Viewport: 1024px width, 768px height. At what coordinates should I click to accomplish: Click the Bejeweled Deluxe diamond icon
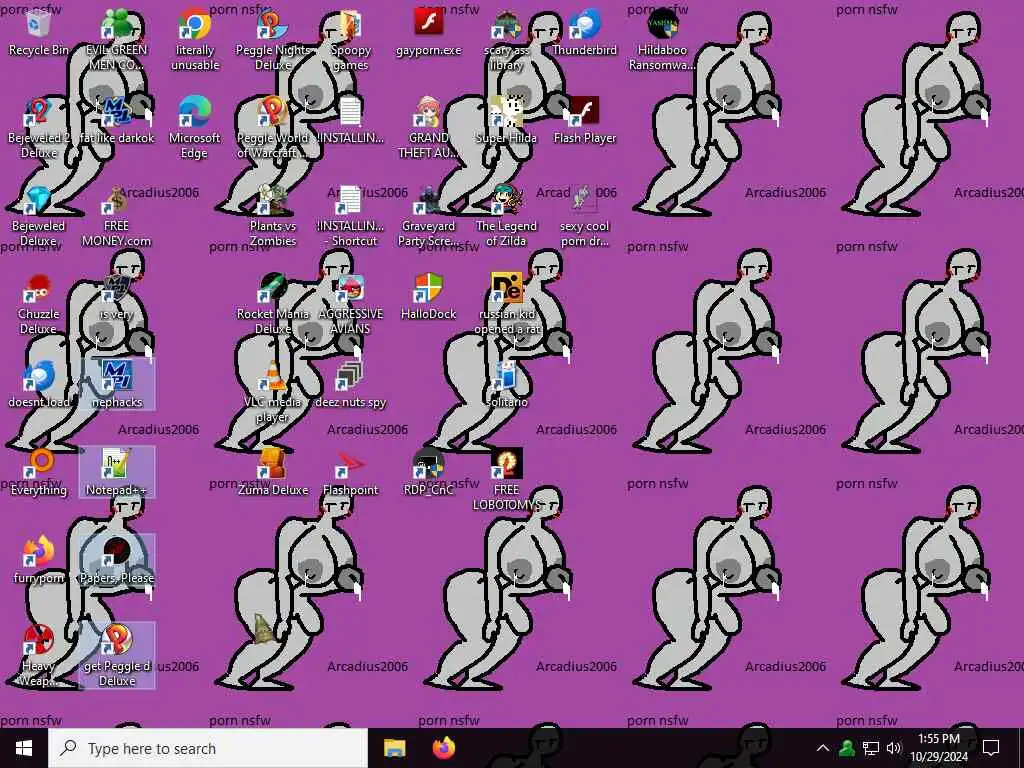coord(39,200)
